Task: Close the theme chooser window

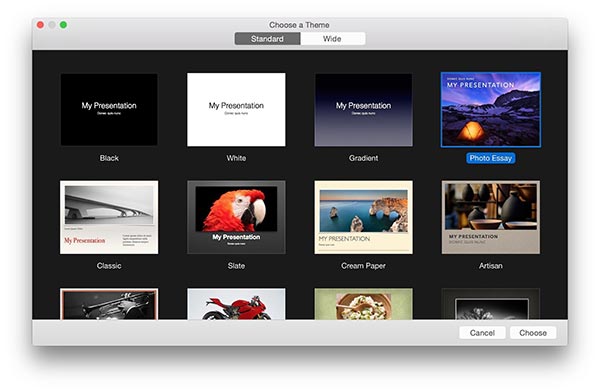Action: (40, 25)
